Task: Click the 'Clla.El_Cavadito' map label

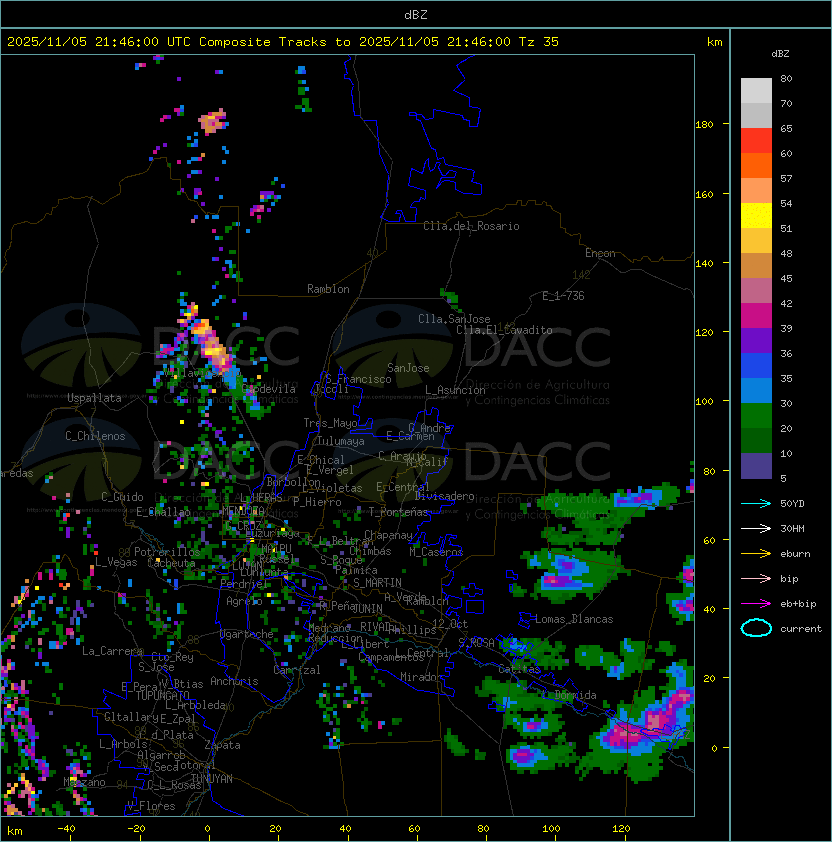Action: (x=504, y=330)
